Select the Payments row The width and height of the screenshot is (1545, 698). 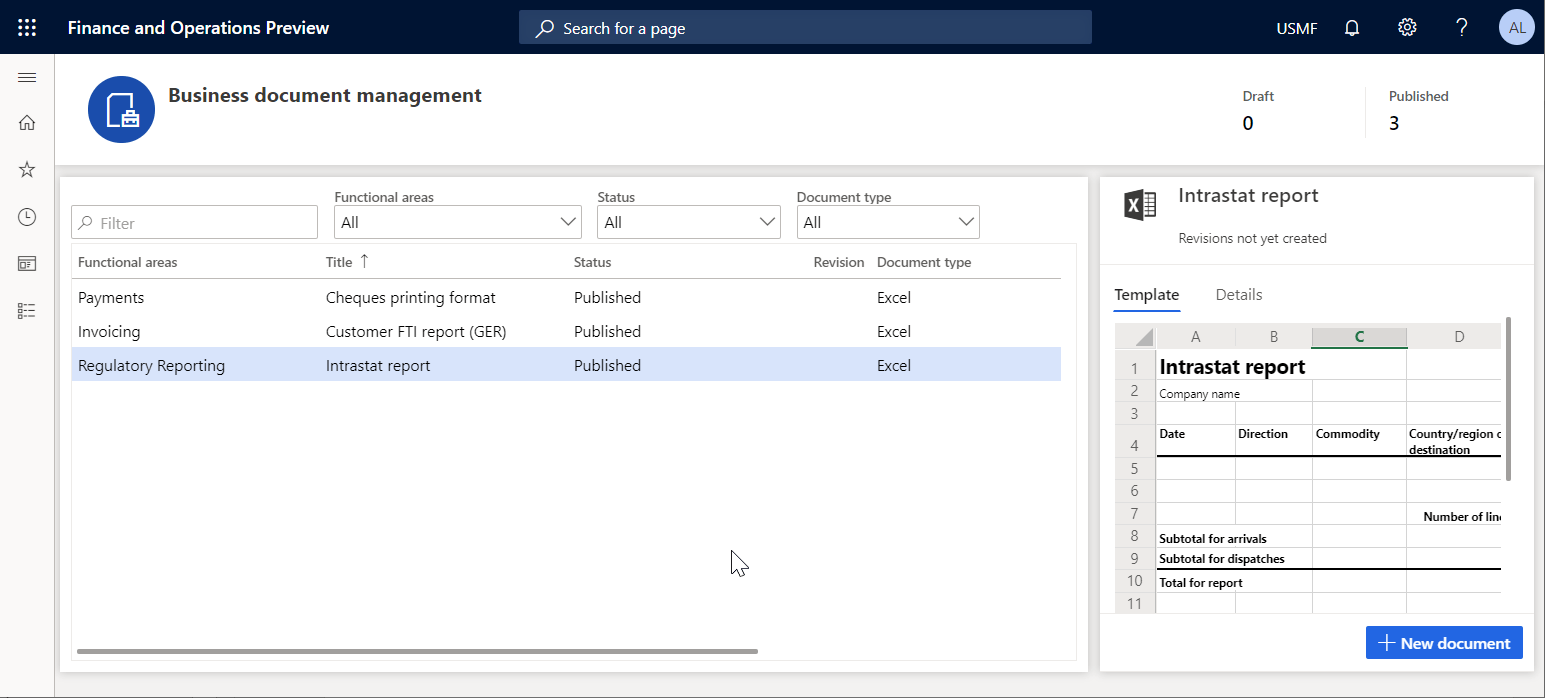click(x=566, y=297)
